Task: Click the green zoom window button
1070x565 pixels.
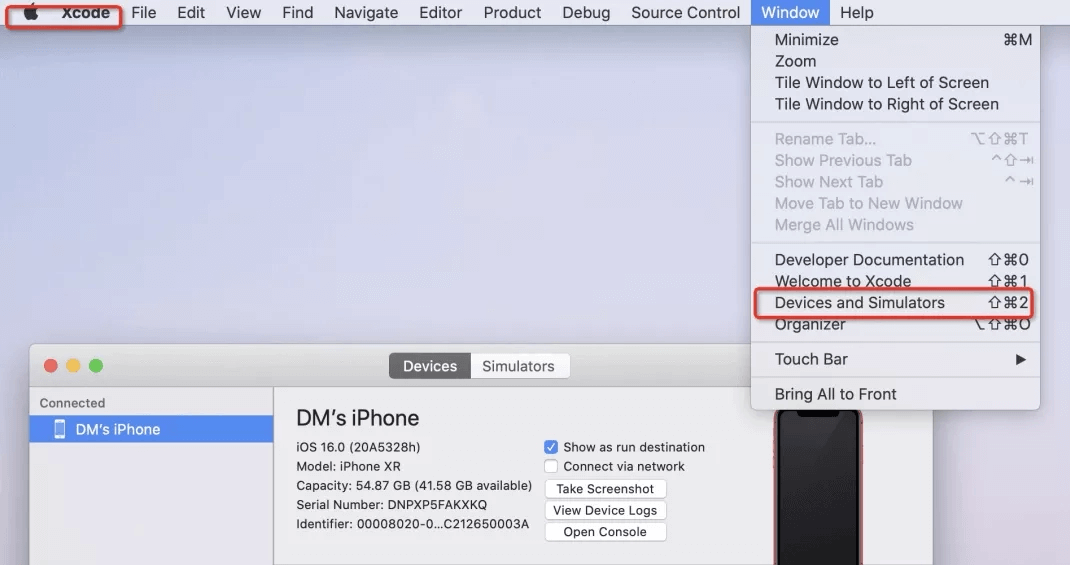Action: tap(96, 366)
